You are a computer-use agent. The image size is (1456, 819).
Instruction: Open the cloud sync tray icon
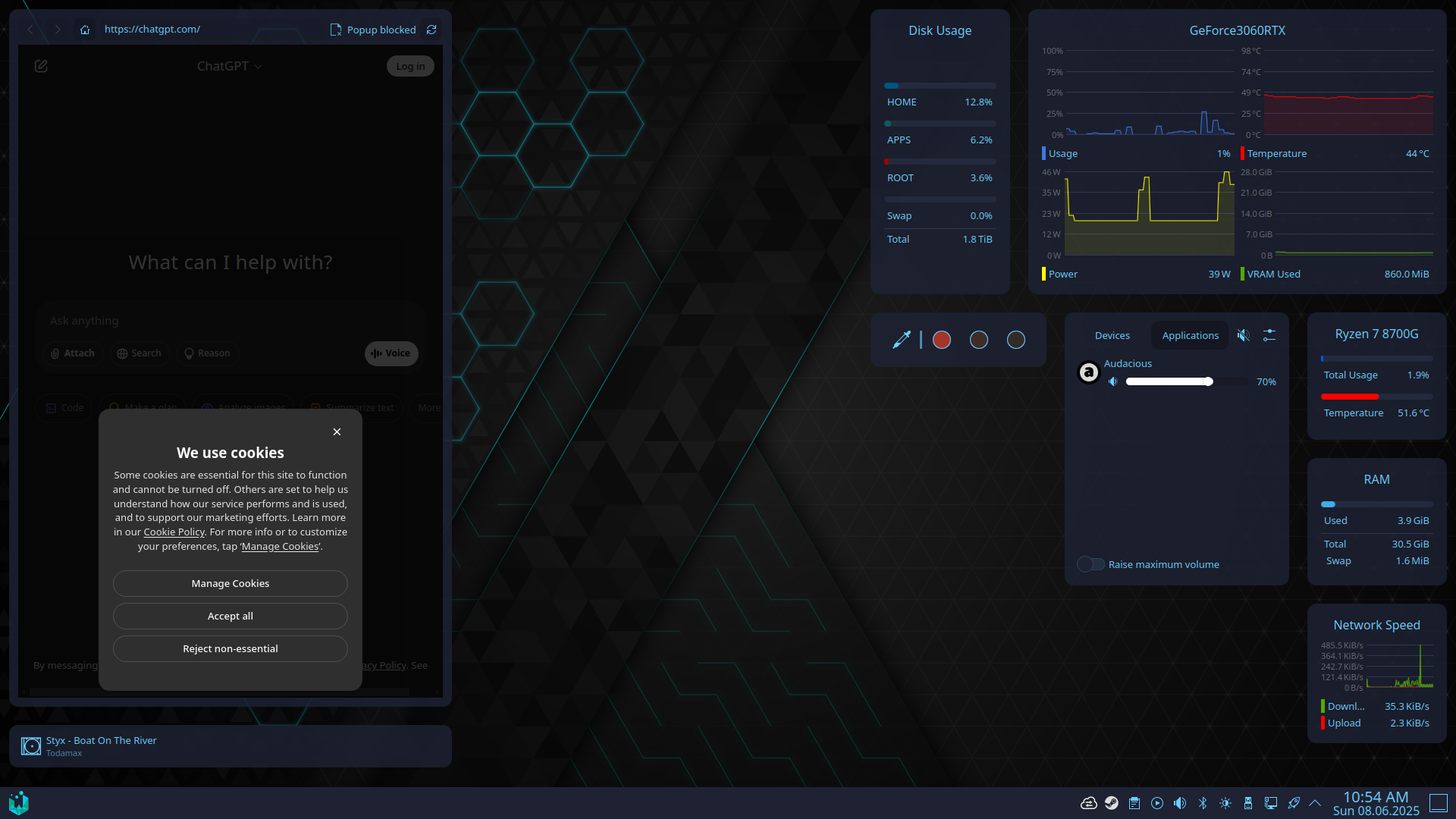[x=1089, y=803]
